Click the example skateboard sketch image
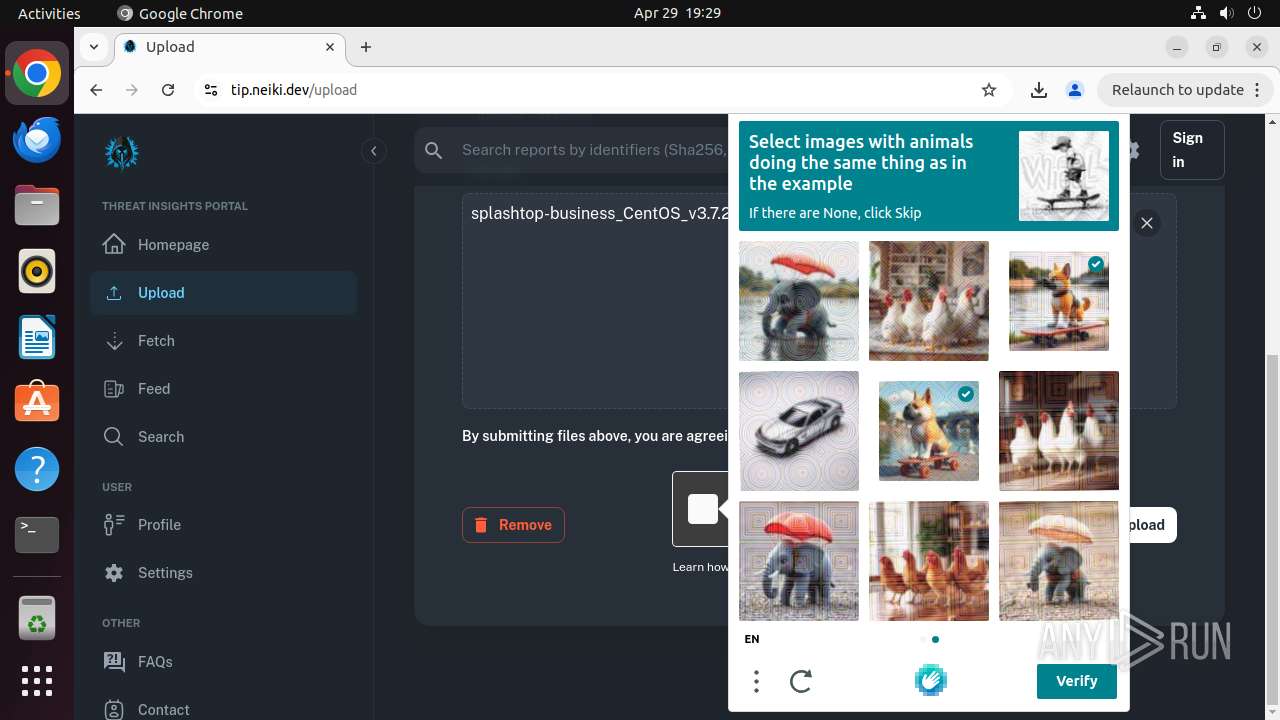The height and width of the screenshot is (720, 1280). click(1064, 176)
